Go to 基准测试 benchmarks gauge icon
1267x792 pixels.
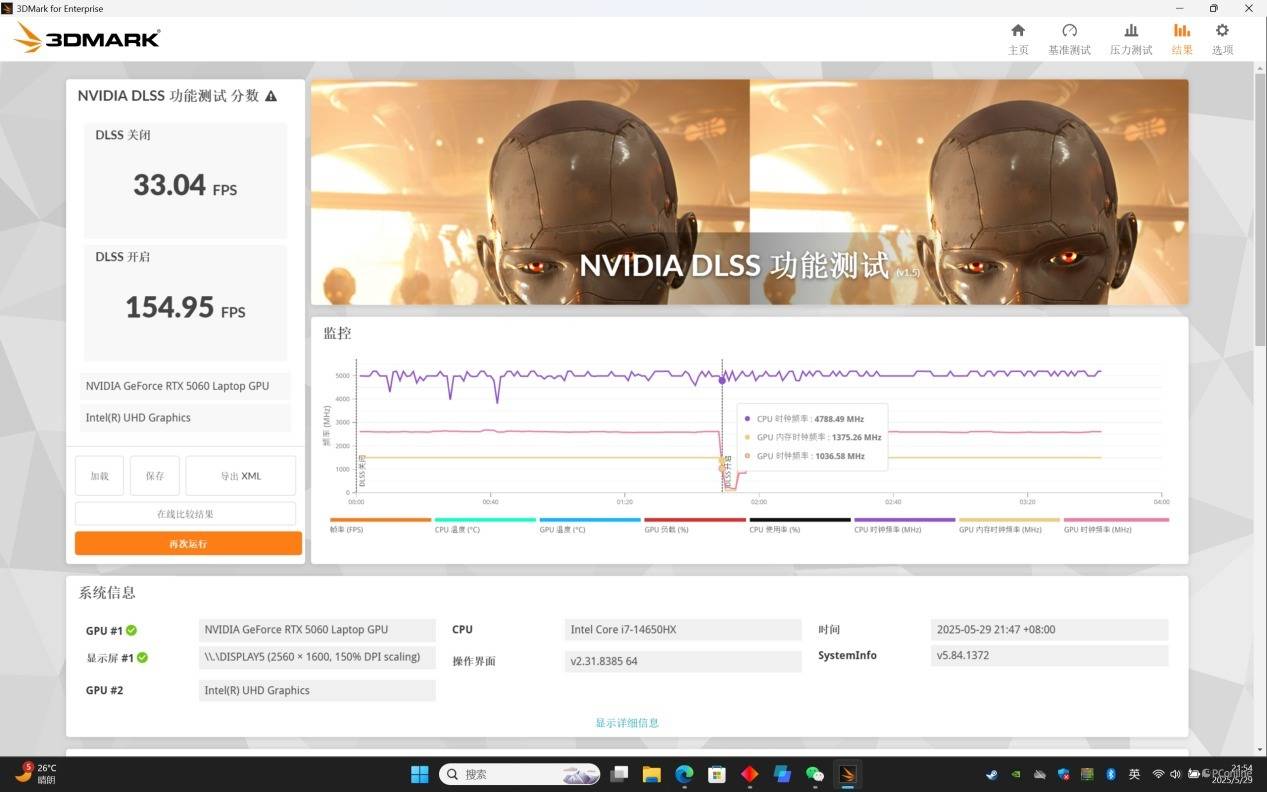[x=1069, y=31]
